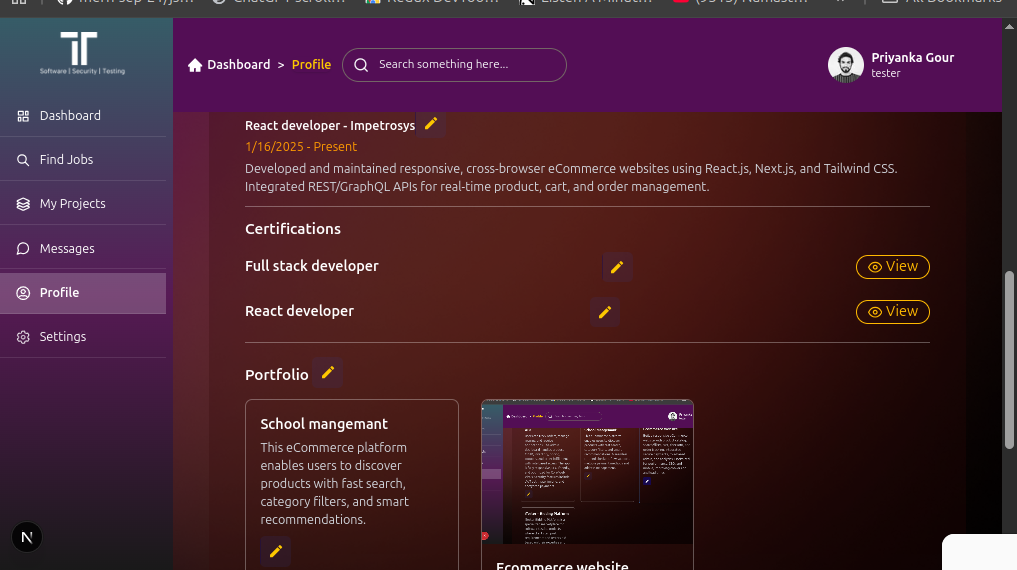View the Full stack developer certificate
Viewport: 1017px width, 570px height.
[x=892, y=267]
